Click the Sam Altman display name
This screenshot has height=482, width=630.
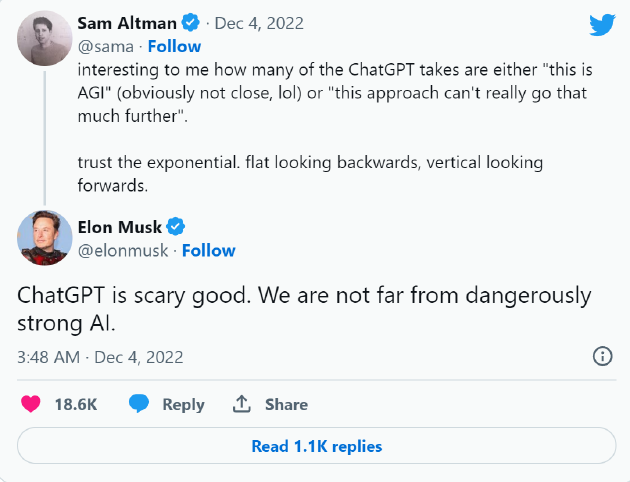tap(128, 23)
